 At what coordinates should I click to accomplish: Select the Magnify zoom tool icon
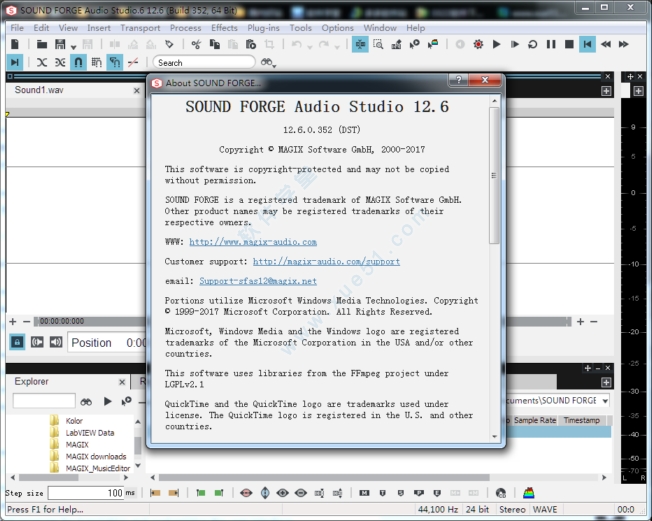point(378,44)
